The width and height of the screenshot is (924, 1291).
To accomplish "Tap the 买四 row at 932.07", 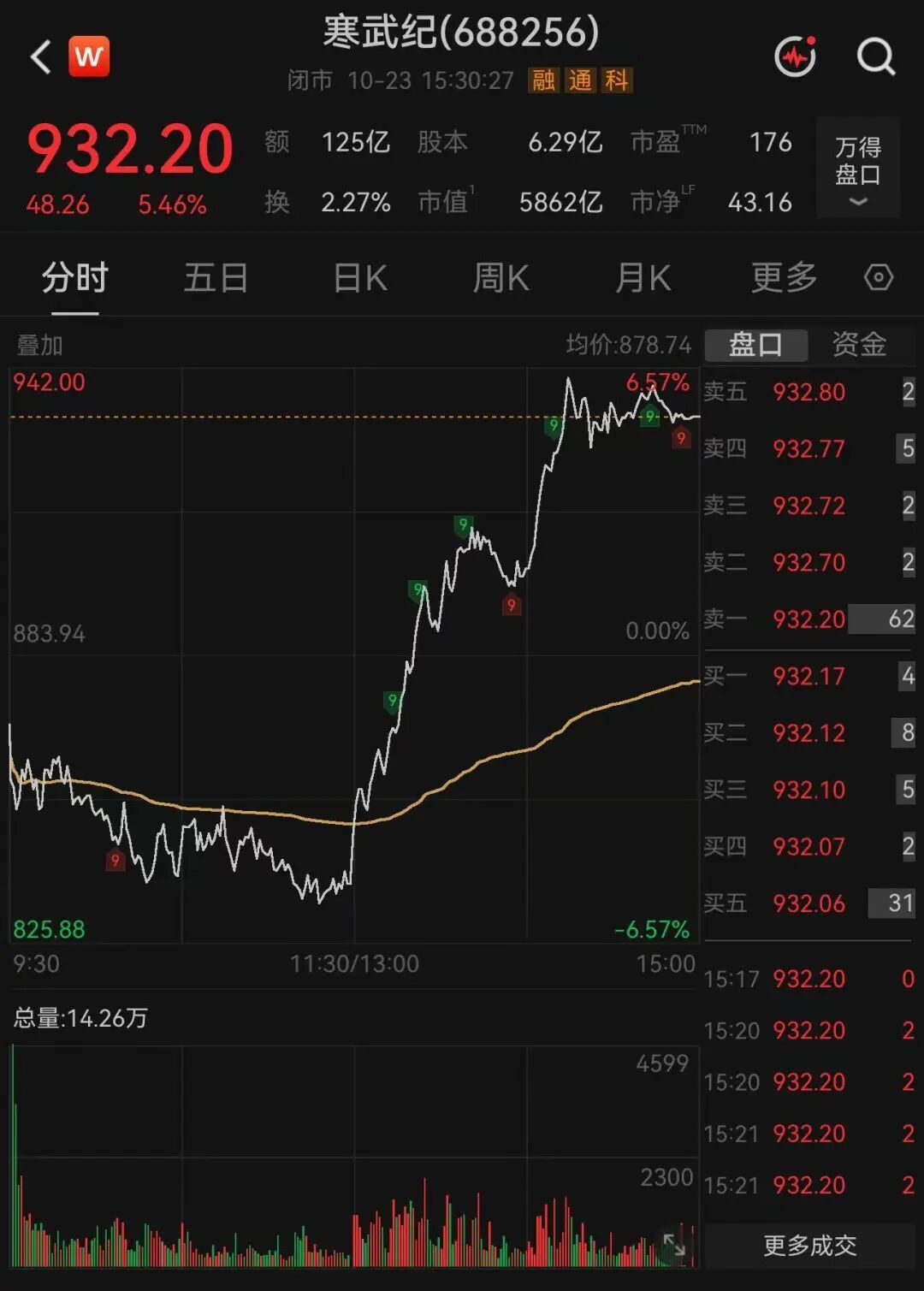I will pos(809,846).
